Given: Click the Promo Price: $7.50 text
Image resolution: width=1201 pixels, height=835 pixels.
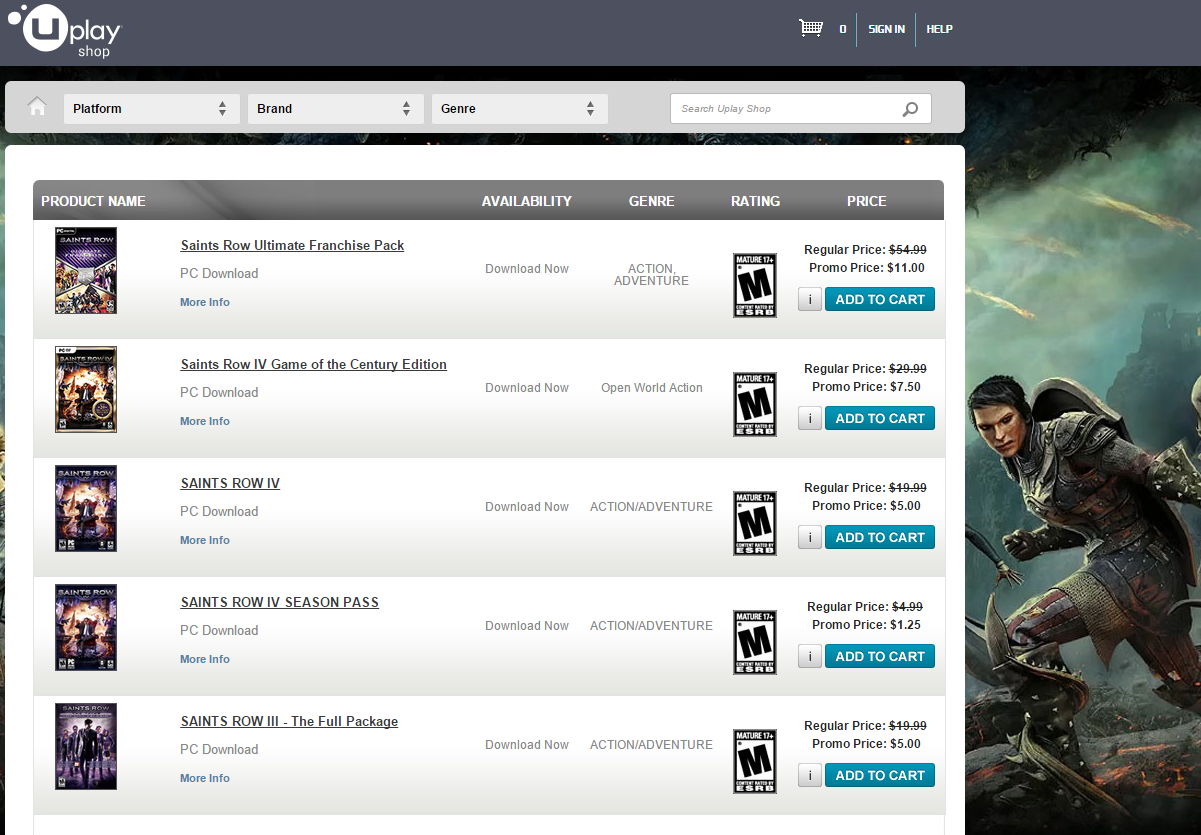Looking at the screenshot, I should (867, 387).
